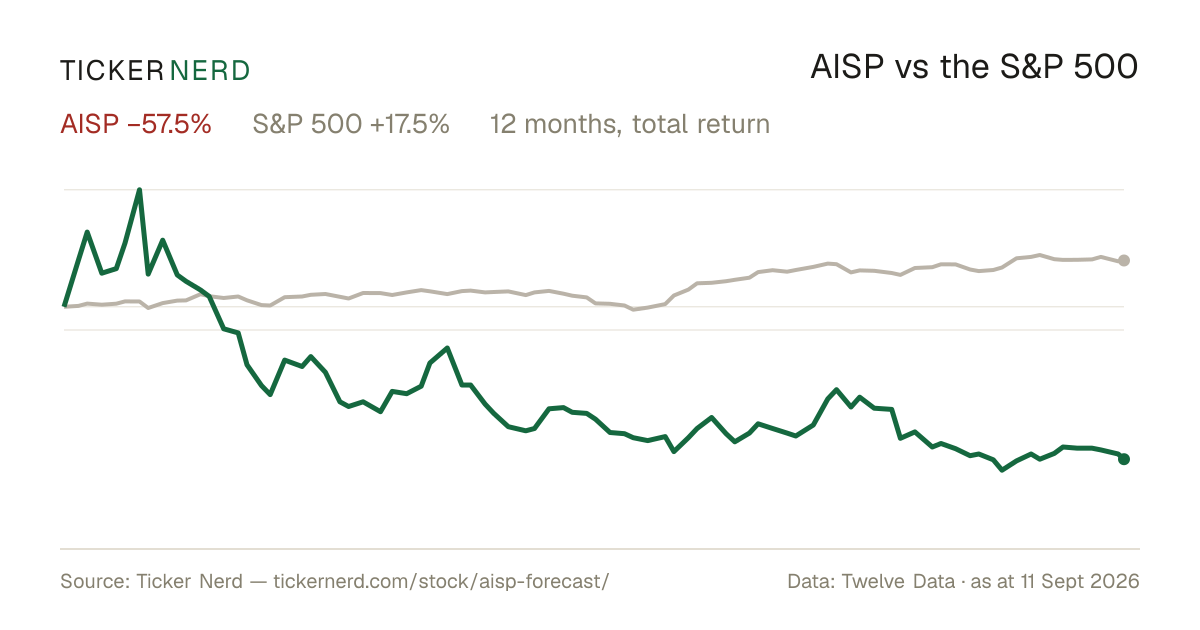The height and width of the screenshot is (630, 1200).
Task: Click the S&P 500 +17.5% legend label
Action: [351, 124]
